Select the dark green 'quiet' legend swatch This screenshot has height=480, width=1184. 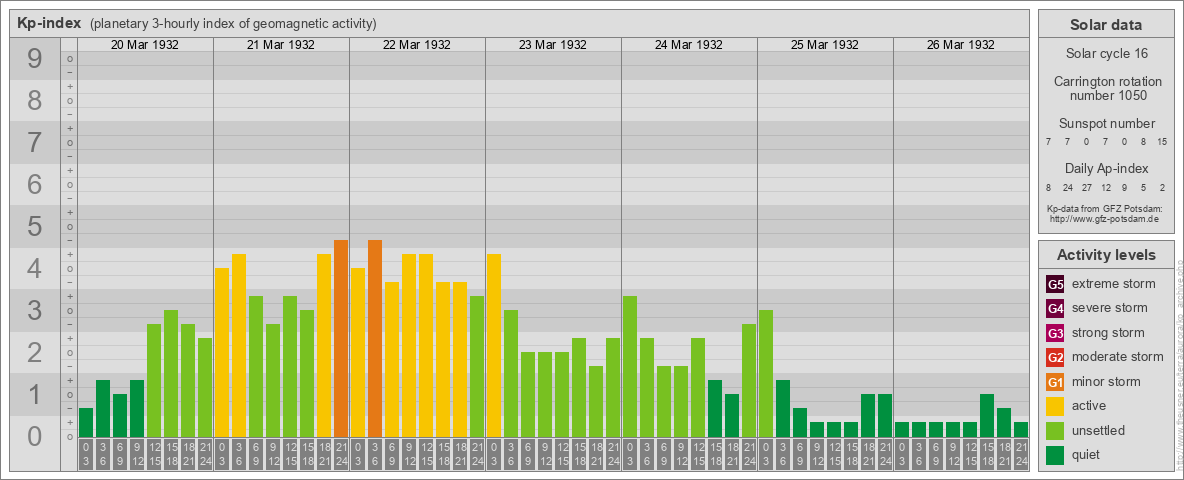pyautogui.click(x=1055, y=454)
